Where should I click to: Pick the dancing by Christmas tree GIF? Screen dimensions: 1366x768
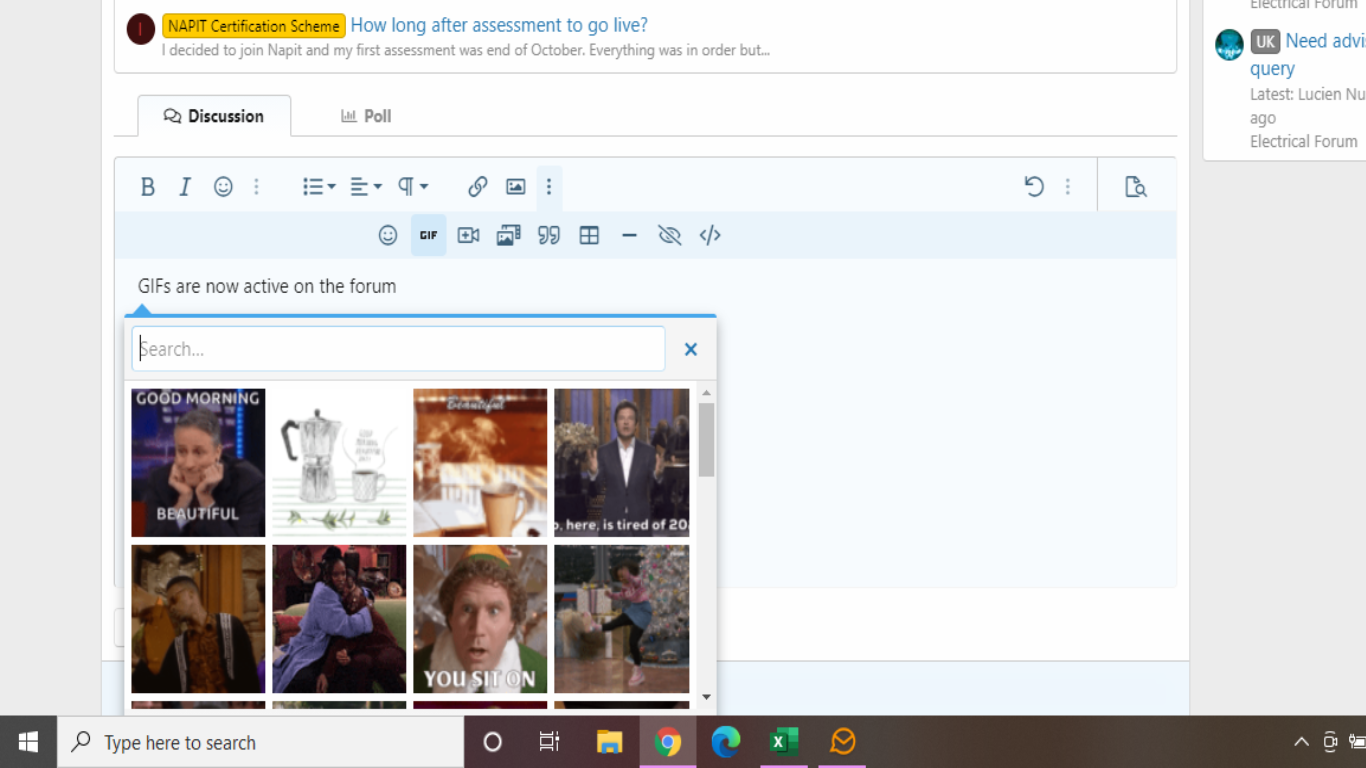click(x=621, y=619)
